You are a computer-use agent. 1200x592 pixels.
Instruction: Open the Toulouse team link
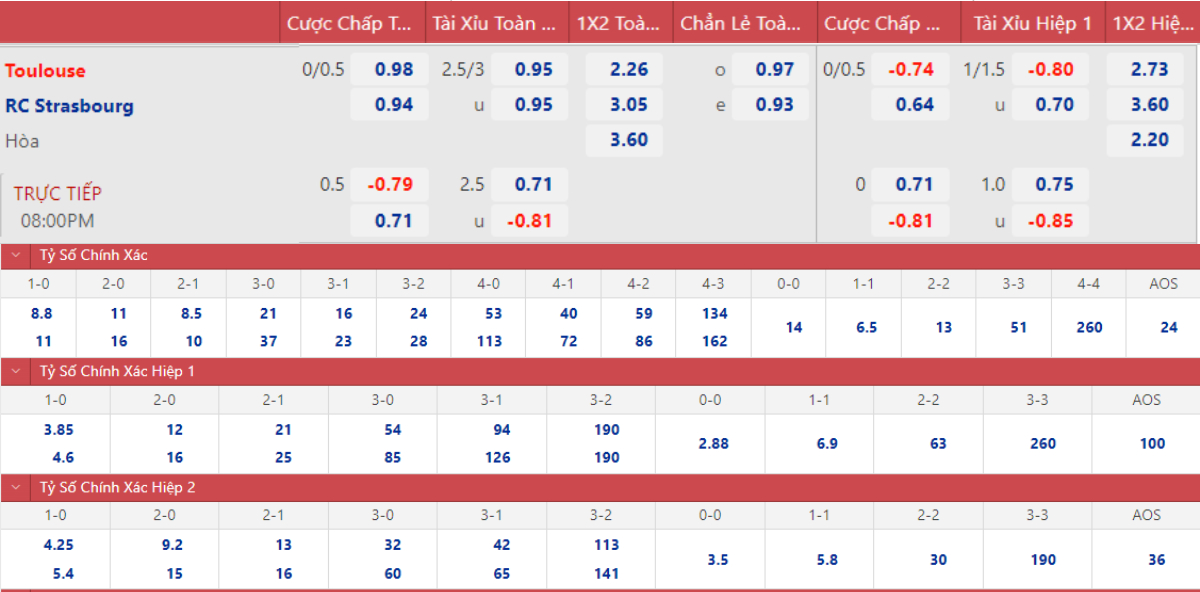[45, 71]
